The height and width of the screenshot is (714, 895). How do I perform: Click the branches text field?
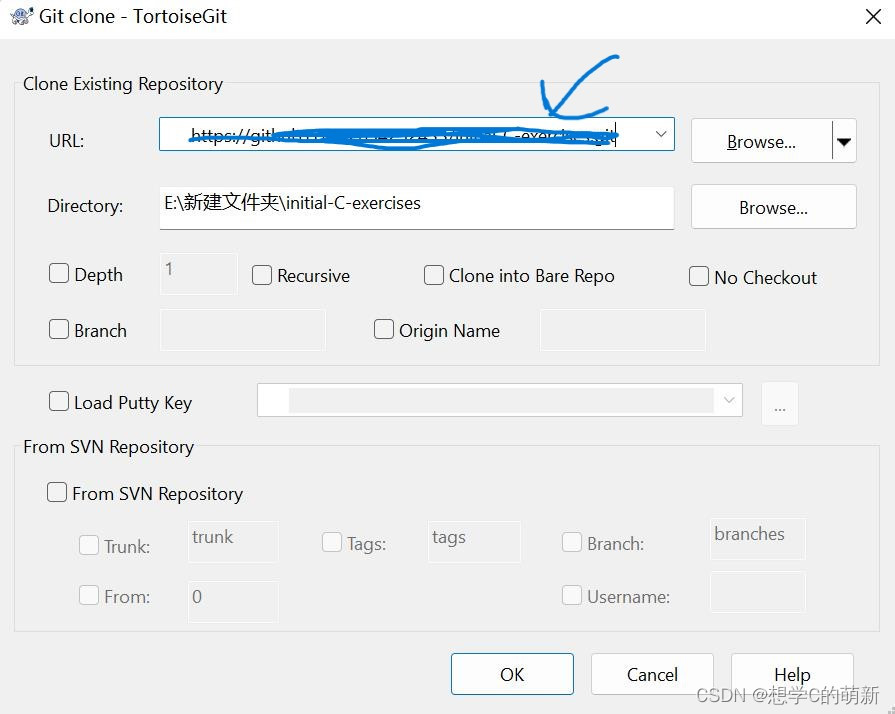coord(758,539)
